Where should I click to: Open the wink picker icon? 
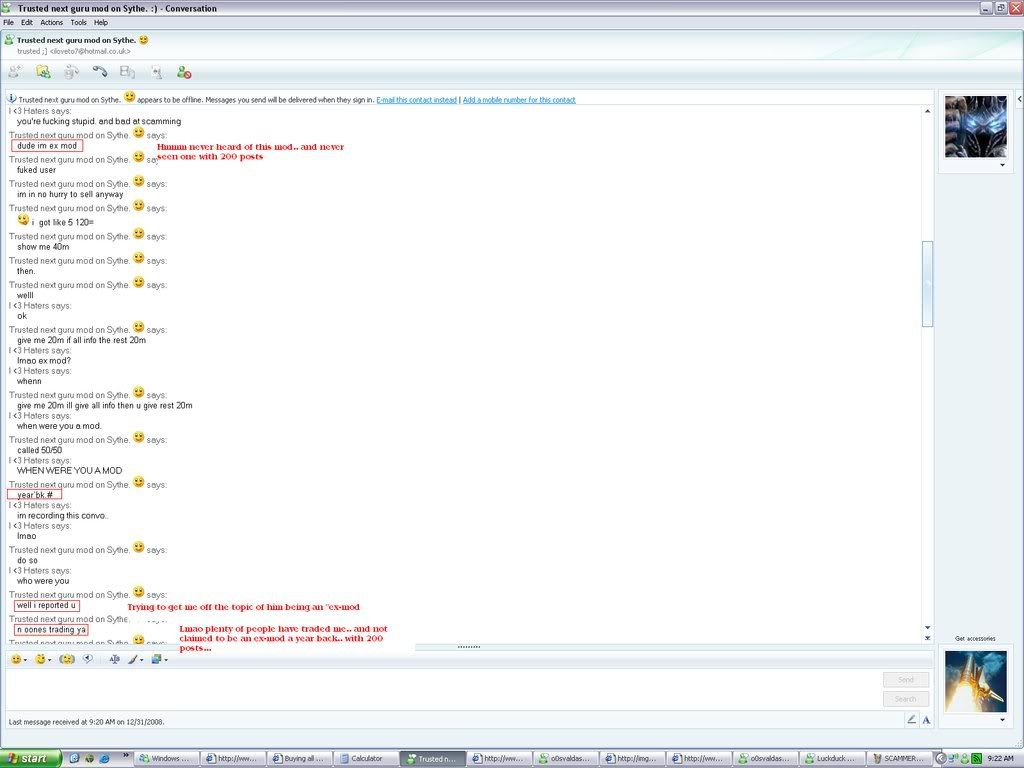40,659
